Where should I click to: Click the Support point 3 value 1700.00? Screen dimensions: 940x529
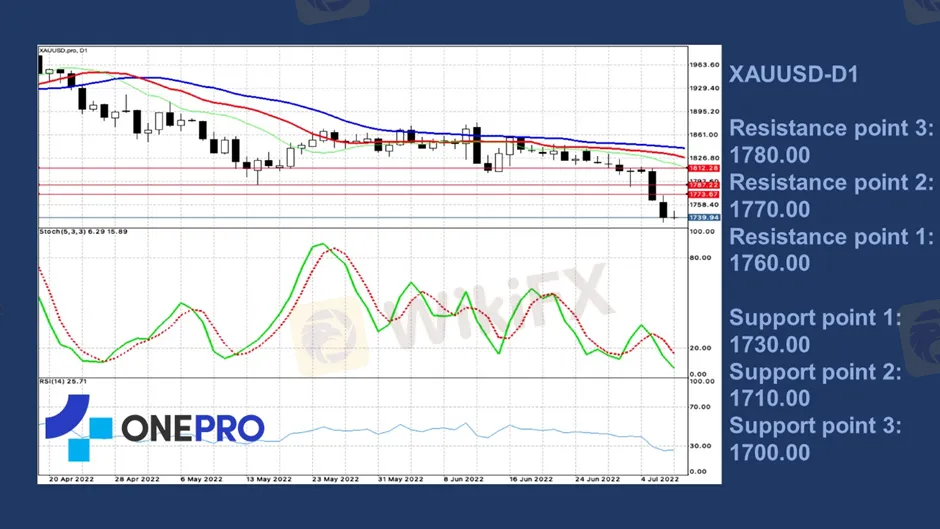(x=770, y=452)
